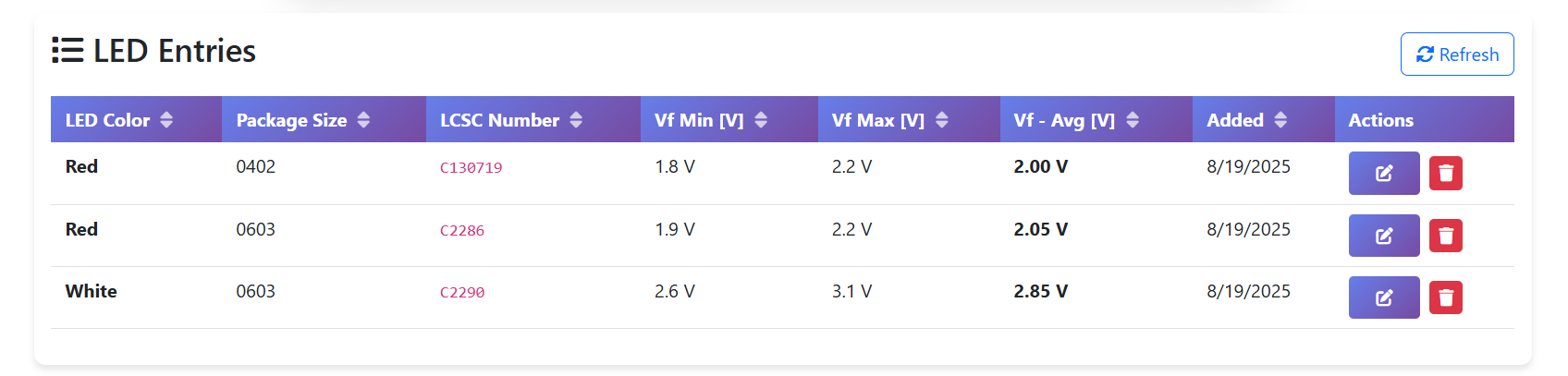Select the White LED color cell
This screenshot has height=376, width=1568.
click(91, 292)
